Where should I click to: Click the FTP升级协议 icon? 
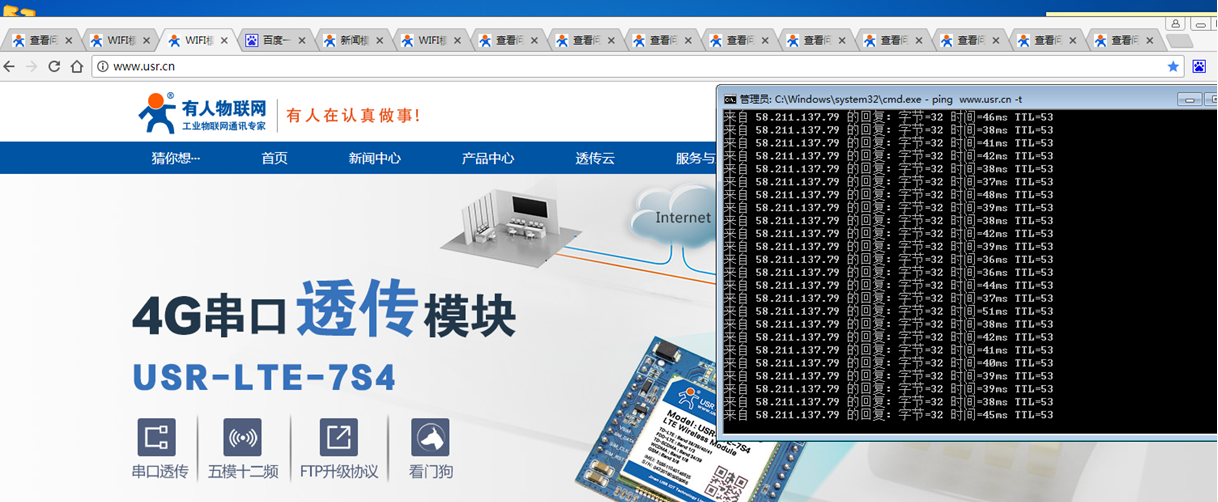[x=338, y=438]
